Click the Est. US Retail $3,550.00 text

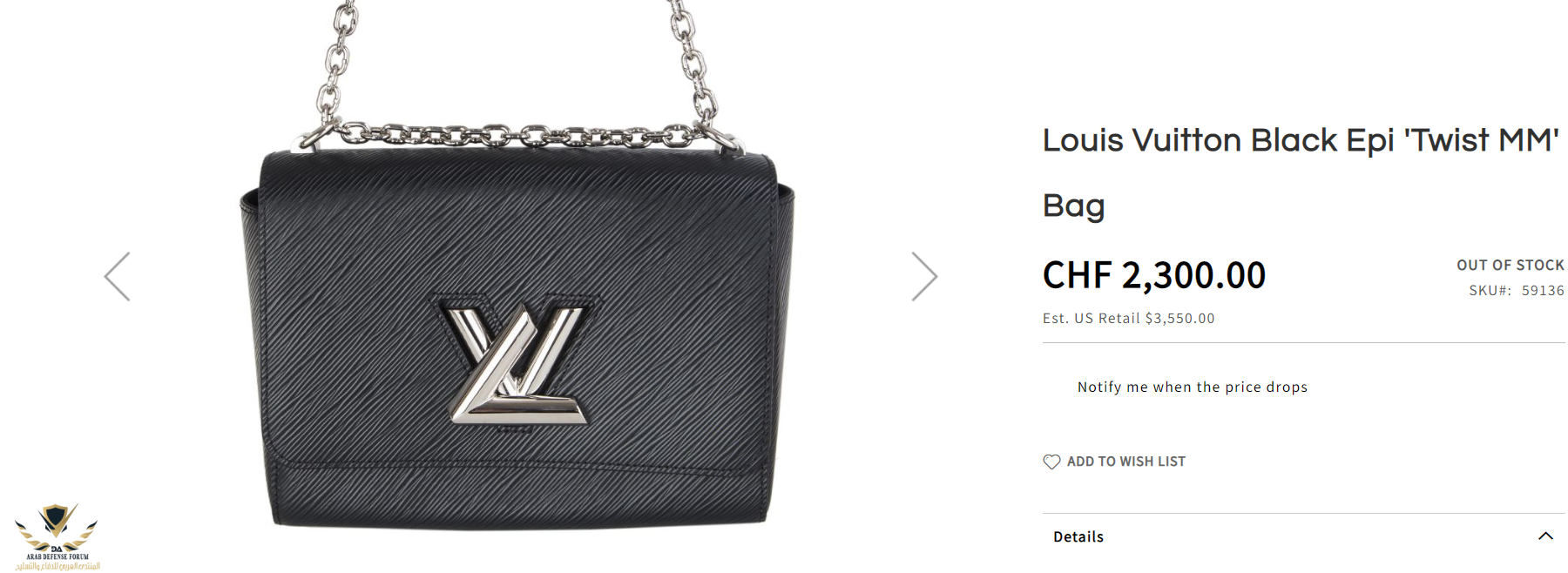point(1129,318)
